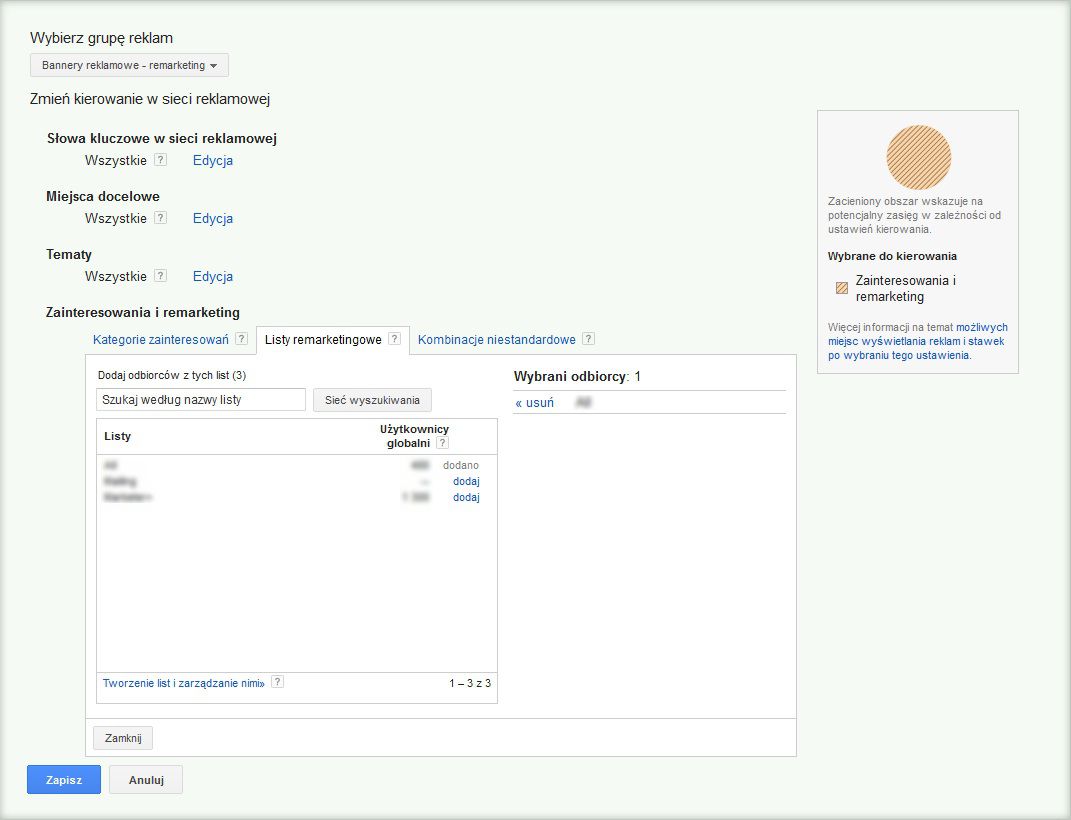Click help icon beside Listy remarketingowe
Screen dimensions: 1071x820
pyautogui.click(x=394, y=339)
